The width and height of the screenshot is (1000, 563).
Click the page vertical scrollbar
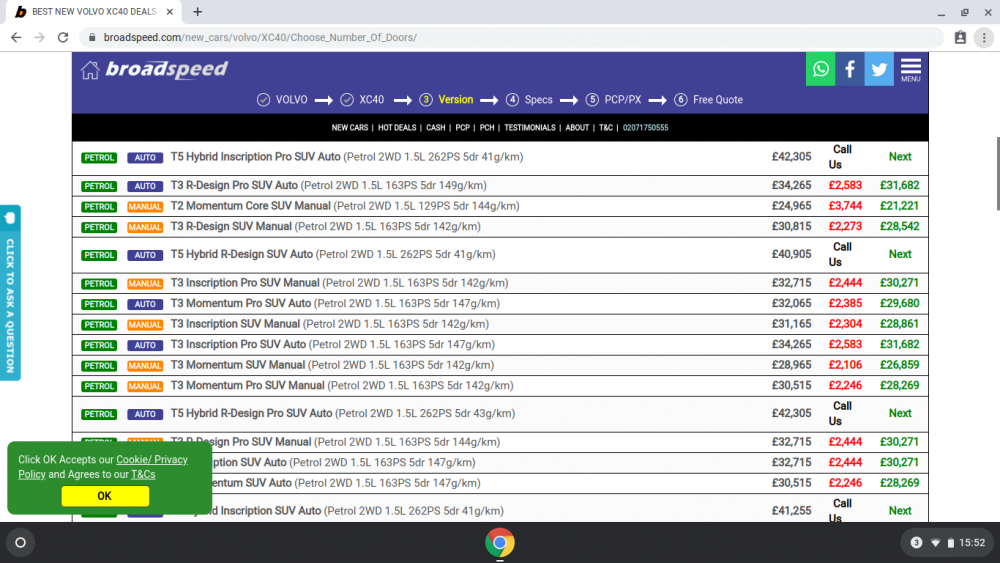[x=997, y=173]
